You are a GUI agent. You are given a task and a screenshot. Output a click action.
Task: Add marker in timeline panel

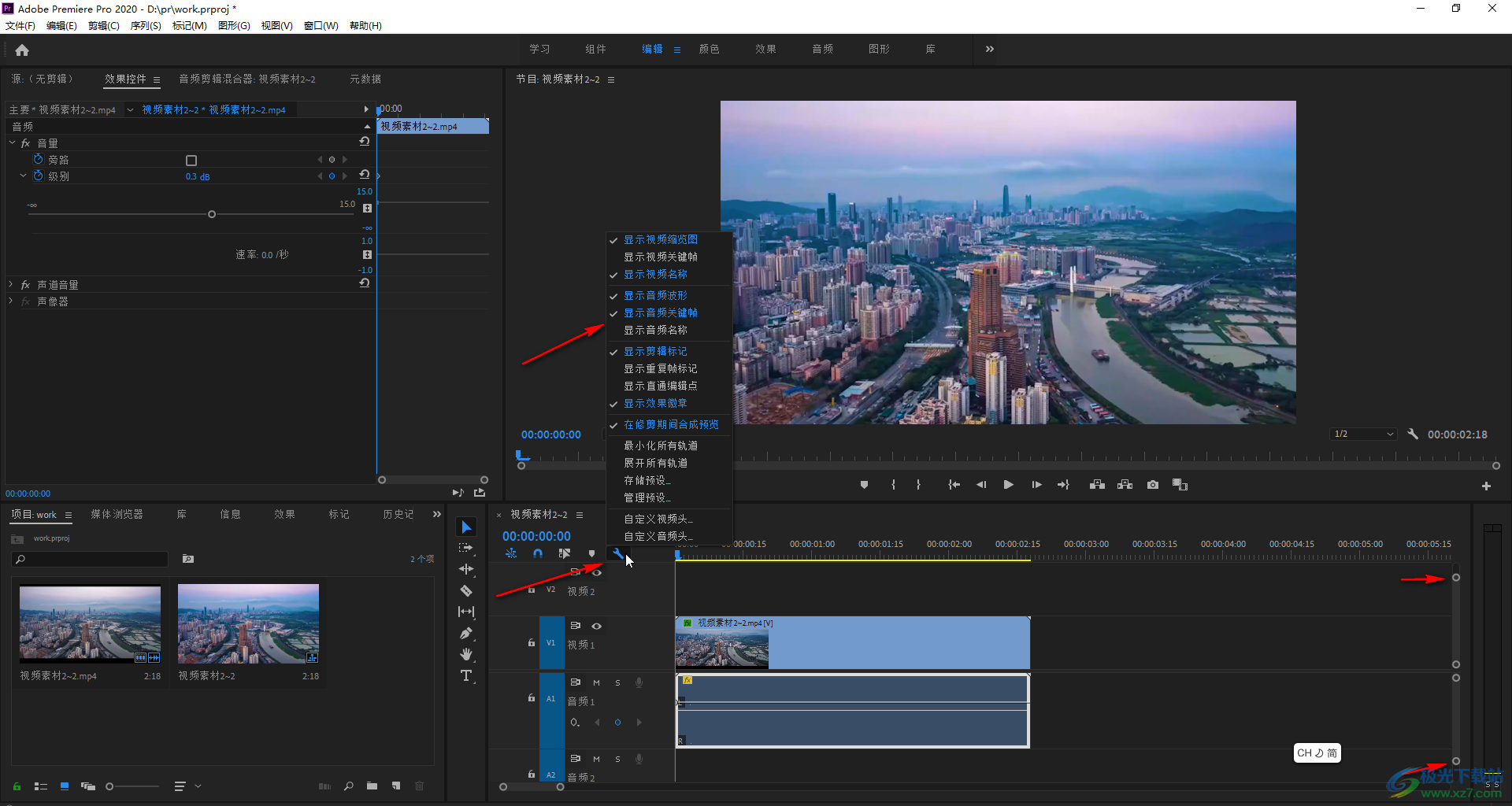[x=591, y=553]
